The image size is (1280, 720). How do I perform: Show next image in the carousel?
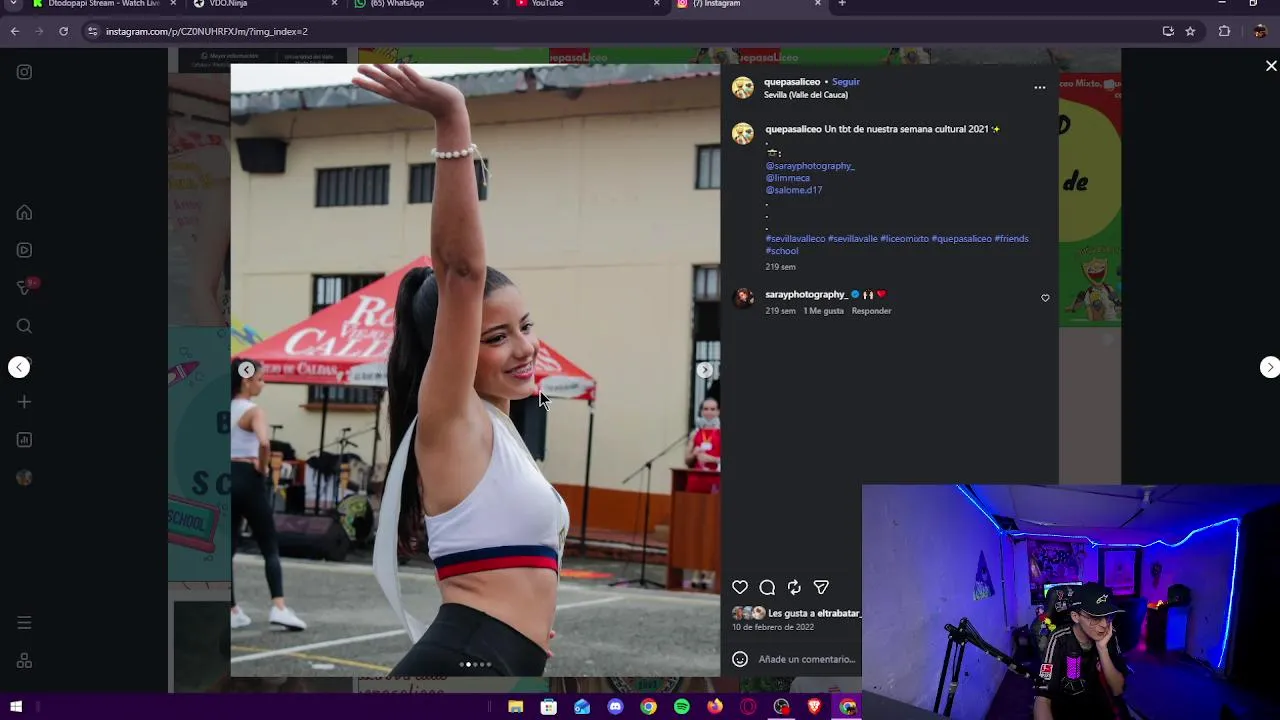click(705, 370)
